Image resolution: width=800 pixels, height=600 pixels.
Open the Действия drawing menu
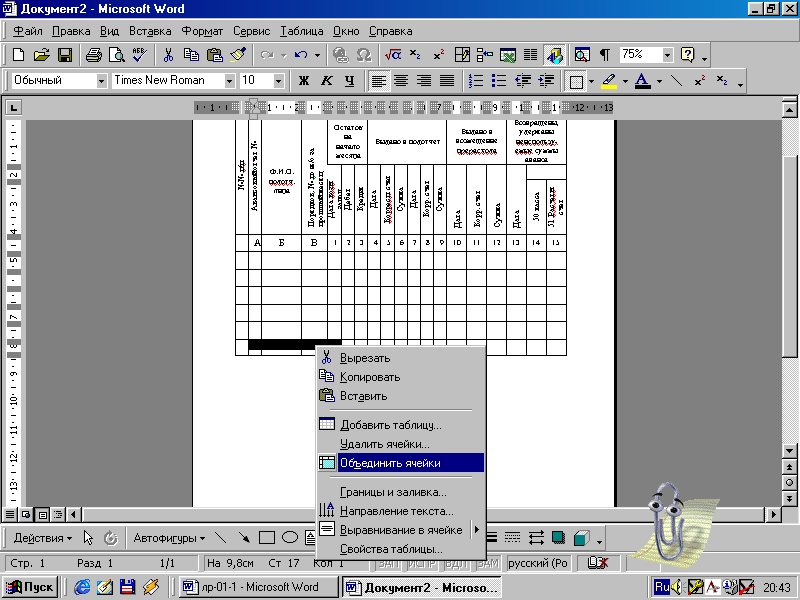pos(43,538)
